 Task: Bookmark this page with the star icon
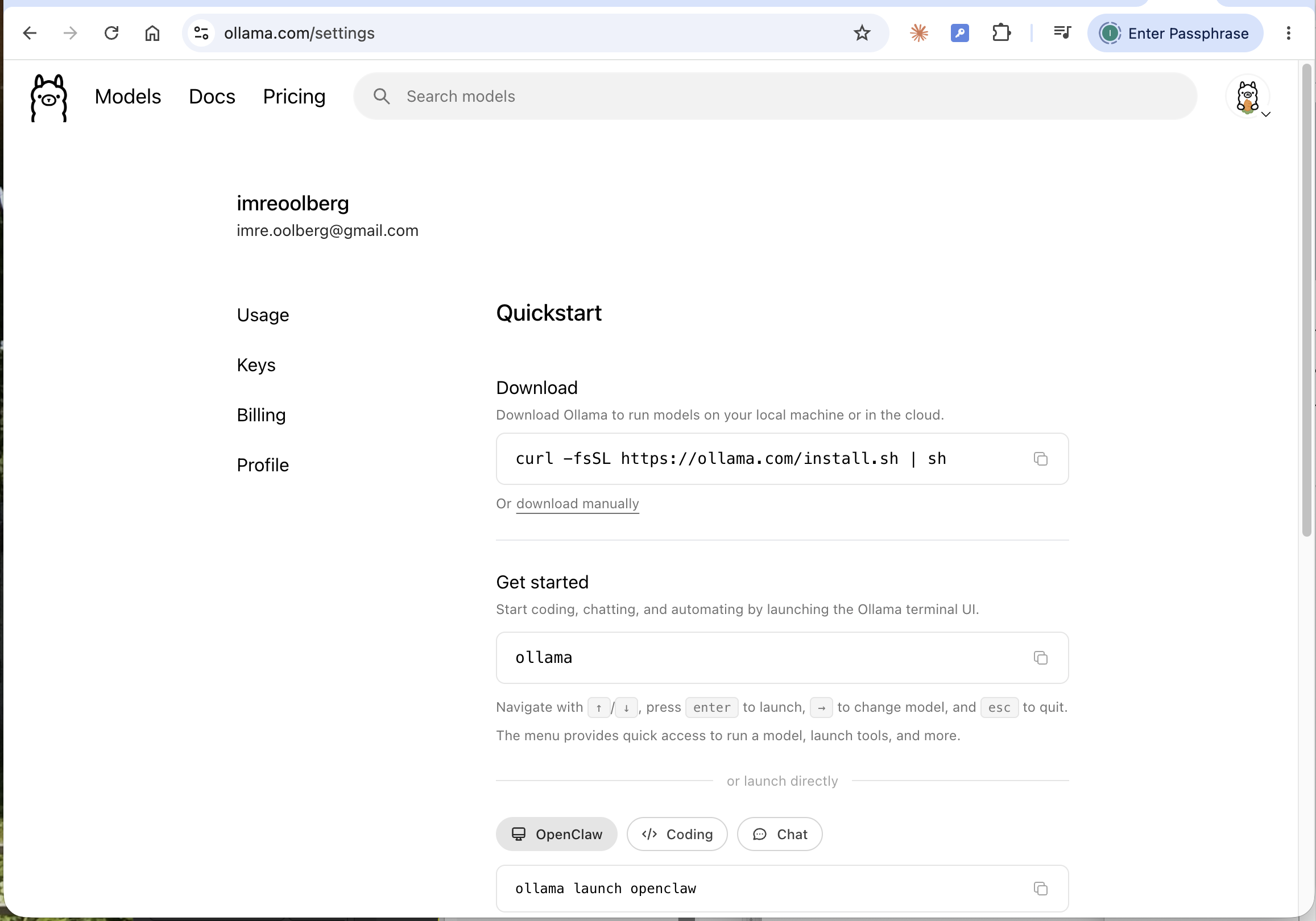[862, 33]
